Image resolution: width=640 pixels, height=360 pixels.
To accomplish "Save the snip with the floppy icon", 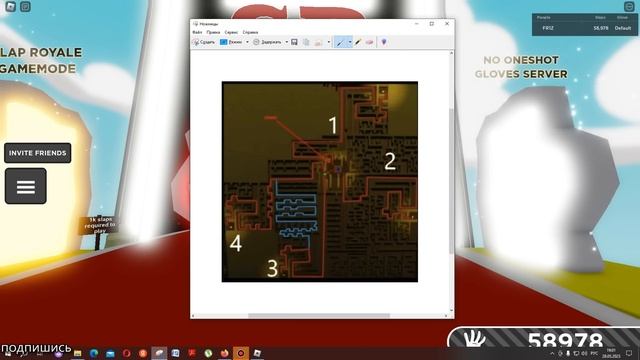I will [x=294, y=42].
